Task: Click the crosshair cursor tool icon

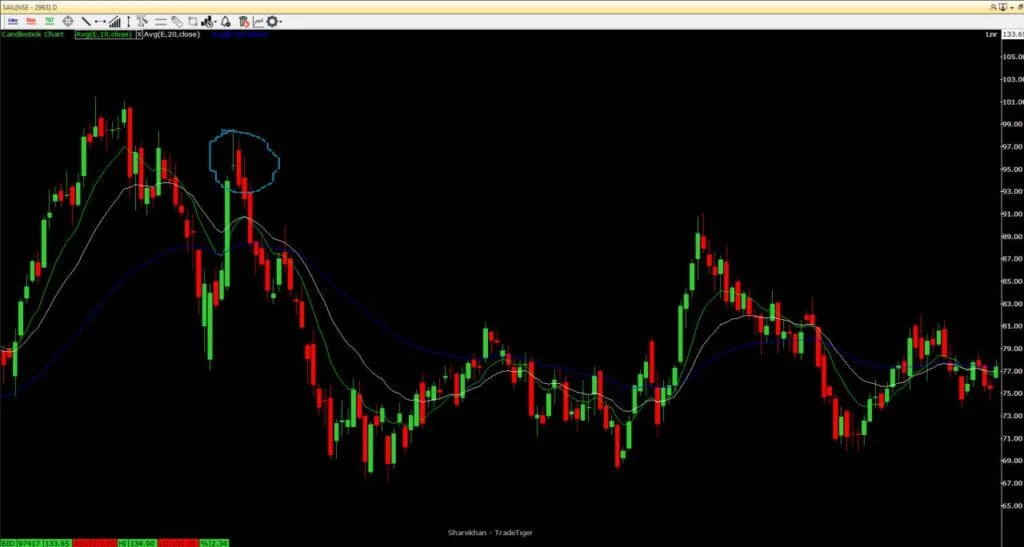Action: [69, 21]
